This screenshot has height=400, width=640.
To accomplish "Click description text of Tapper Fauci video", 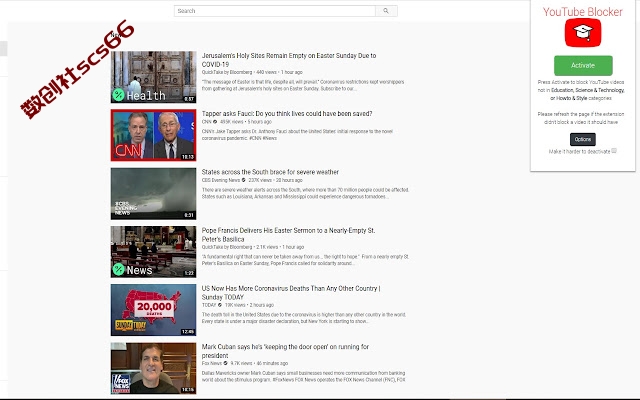I will pos(297,135).
